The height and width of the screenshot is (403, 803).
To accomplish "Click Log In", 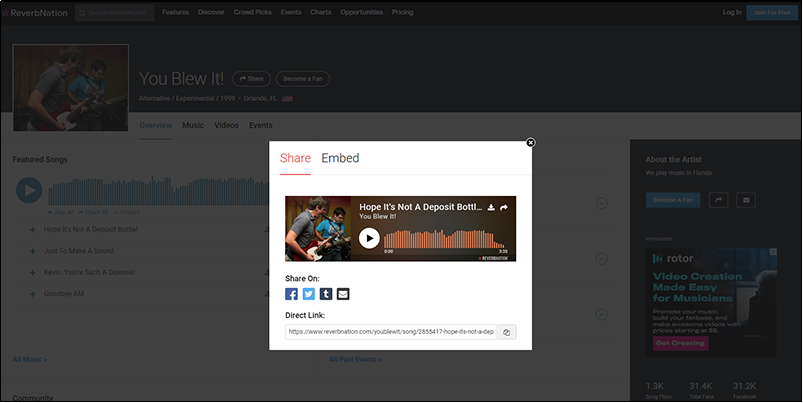I will click(x=732, y=12).
